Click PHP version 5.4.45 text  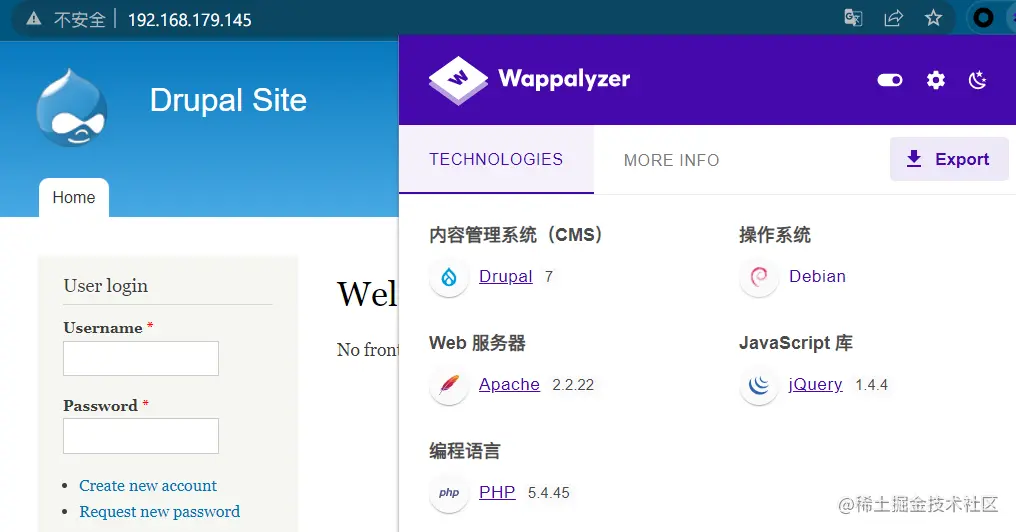549,493
